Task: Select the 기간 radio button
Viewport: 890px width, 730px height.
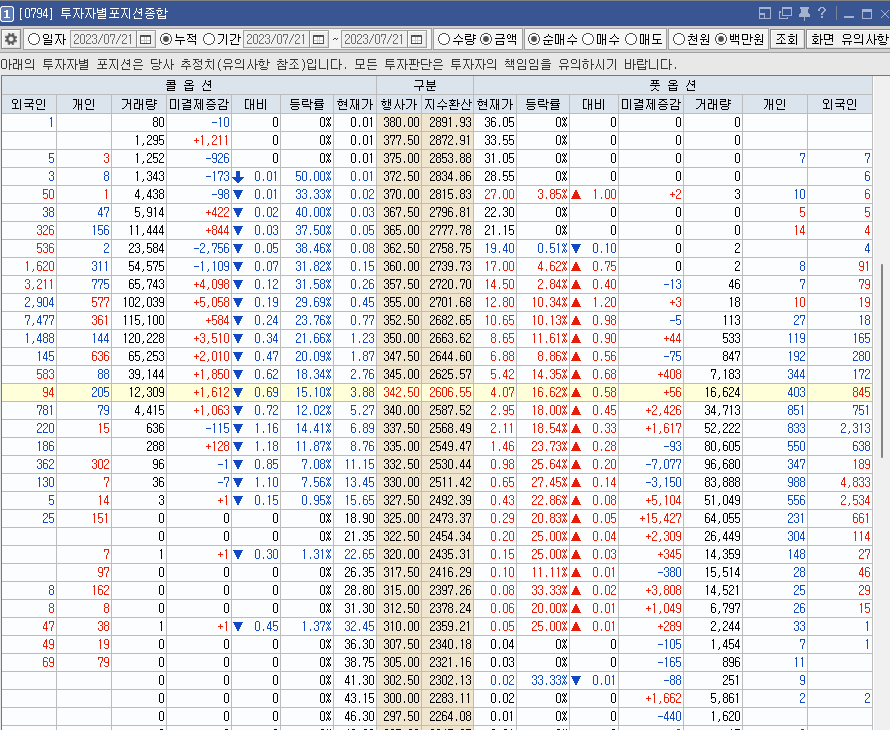Action: point(209,39)
